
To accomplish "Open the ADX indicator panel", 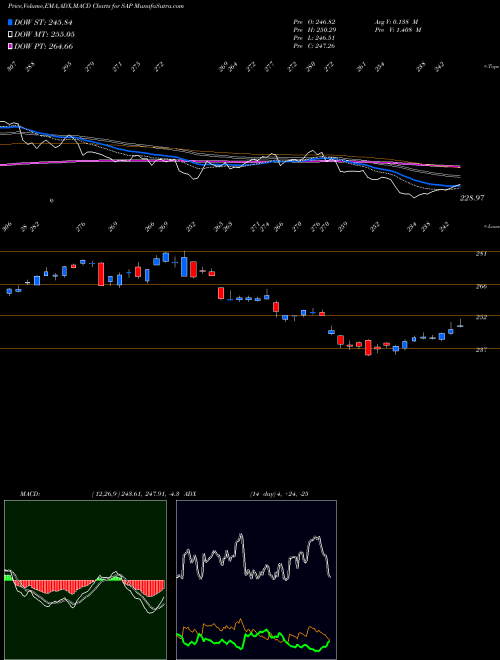I will pos(256,580).
